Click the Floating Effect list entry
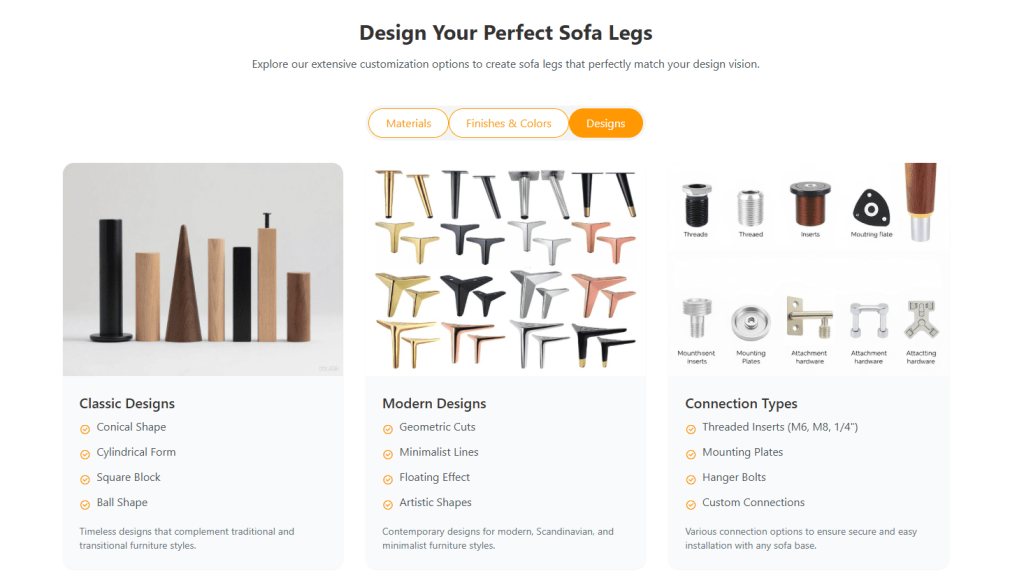1024x576 pixels. [436, 477]
